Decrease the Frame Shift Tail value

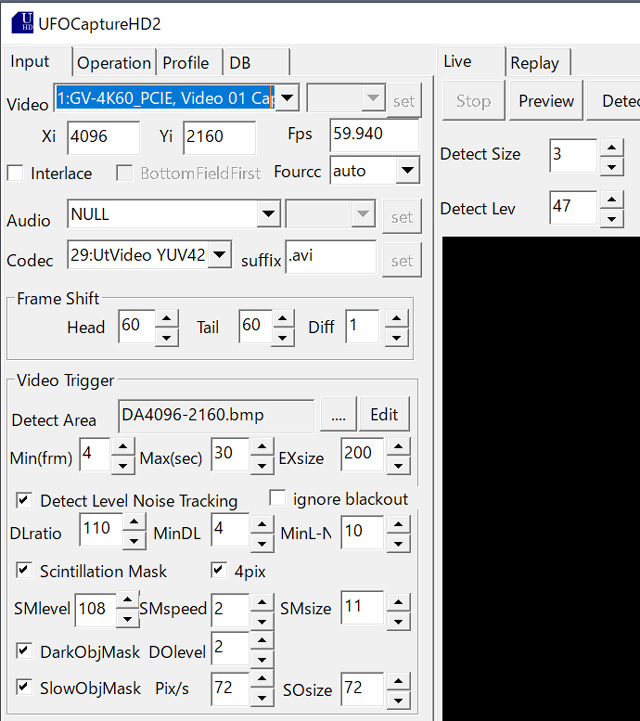point(283,338)
